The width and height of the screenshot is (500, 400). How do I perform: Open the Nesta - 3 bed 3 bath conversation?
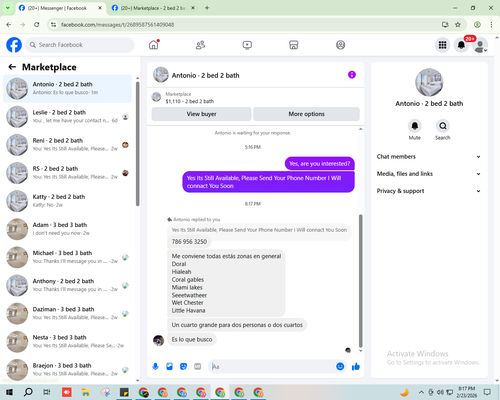(x=67, y=342)
